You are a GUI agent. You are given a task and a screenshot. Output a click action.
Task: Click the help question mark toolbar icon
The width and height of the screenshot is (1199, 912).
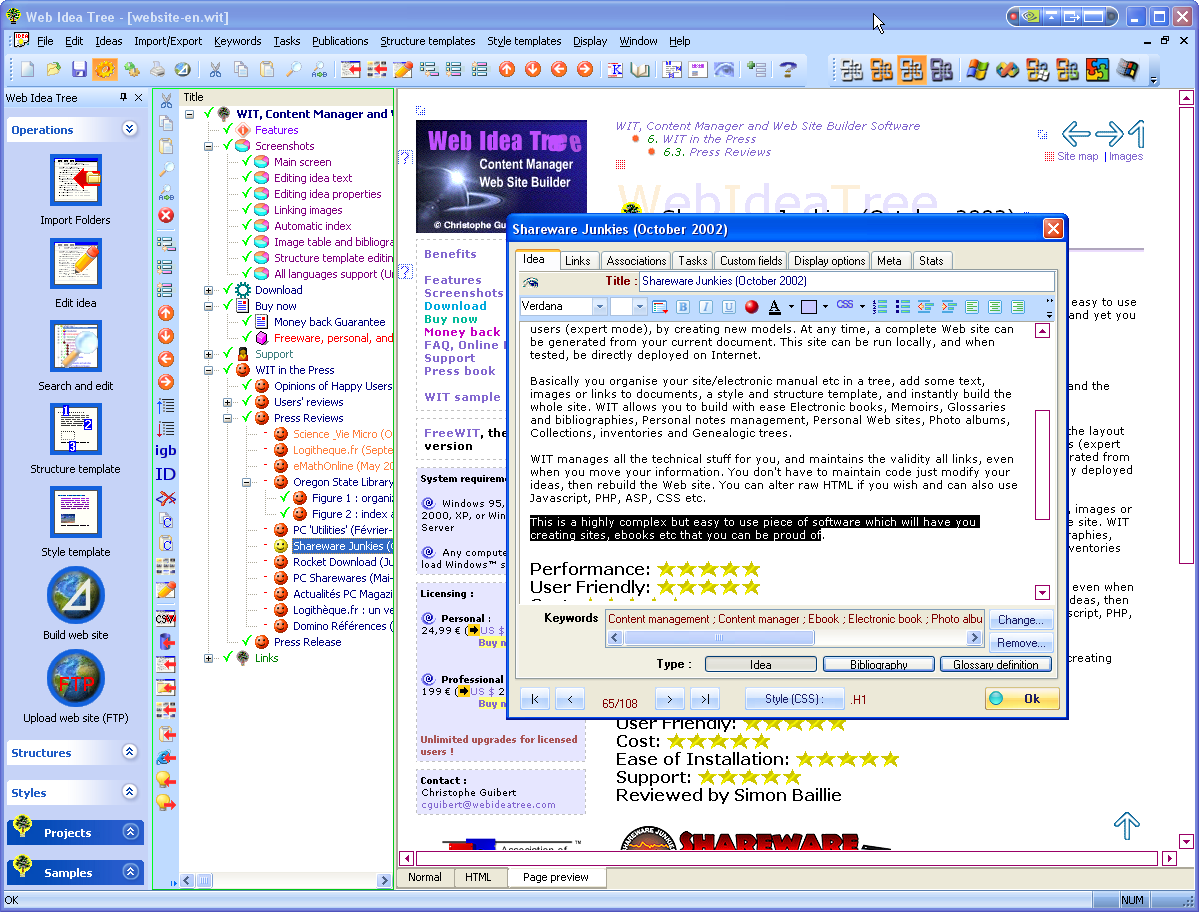[x=788, y=69]
